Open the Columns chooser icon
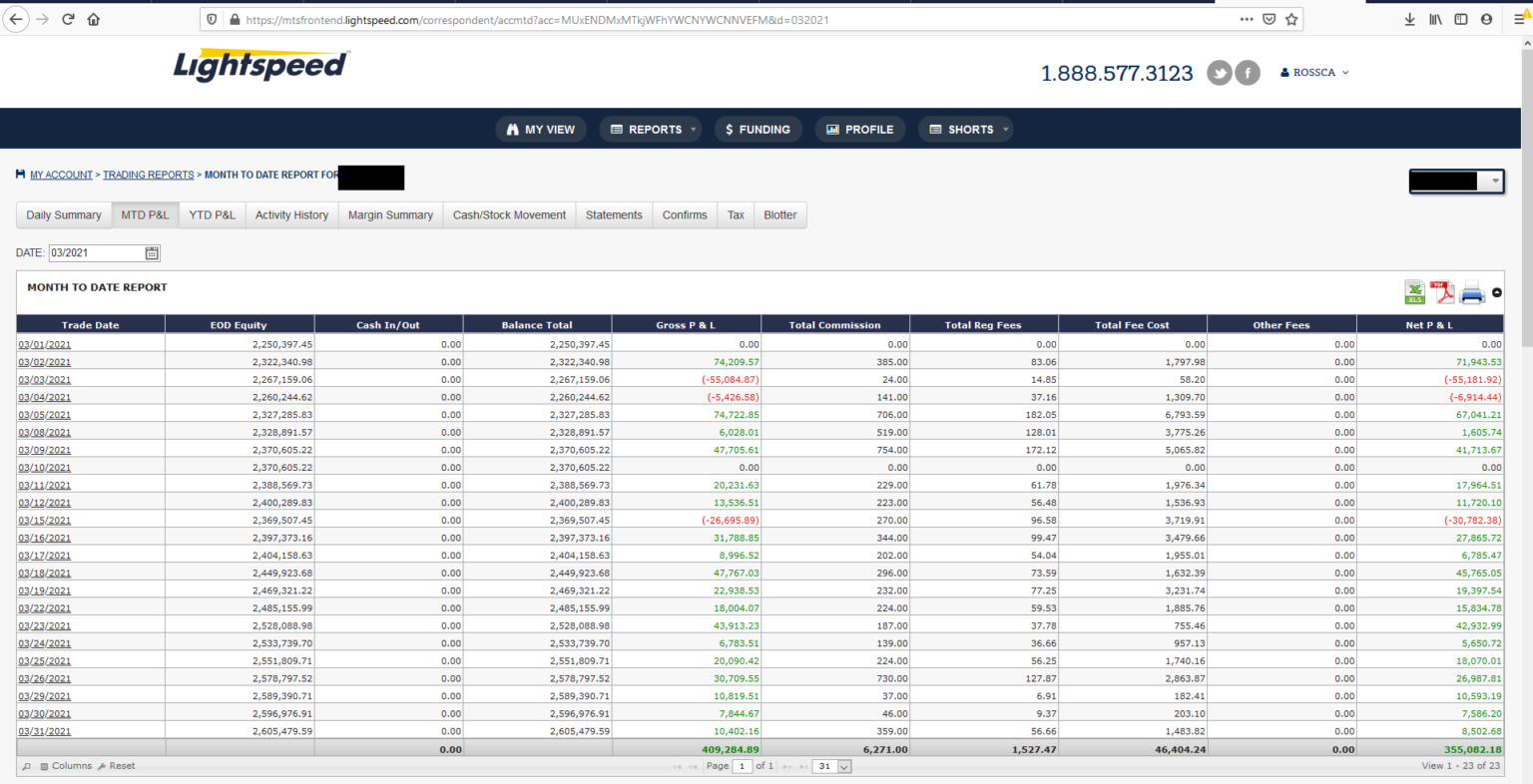The height and width of the screenshot is (784, 1533). tap(44, 766)
